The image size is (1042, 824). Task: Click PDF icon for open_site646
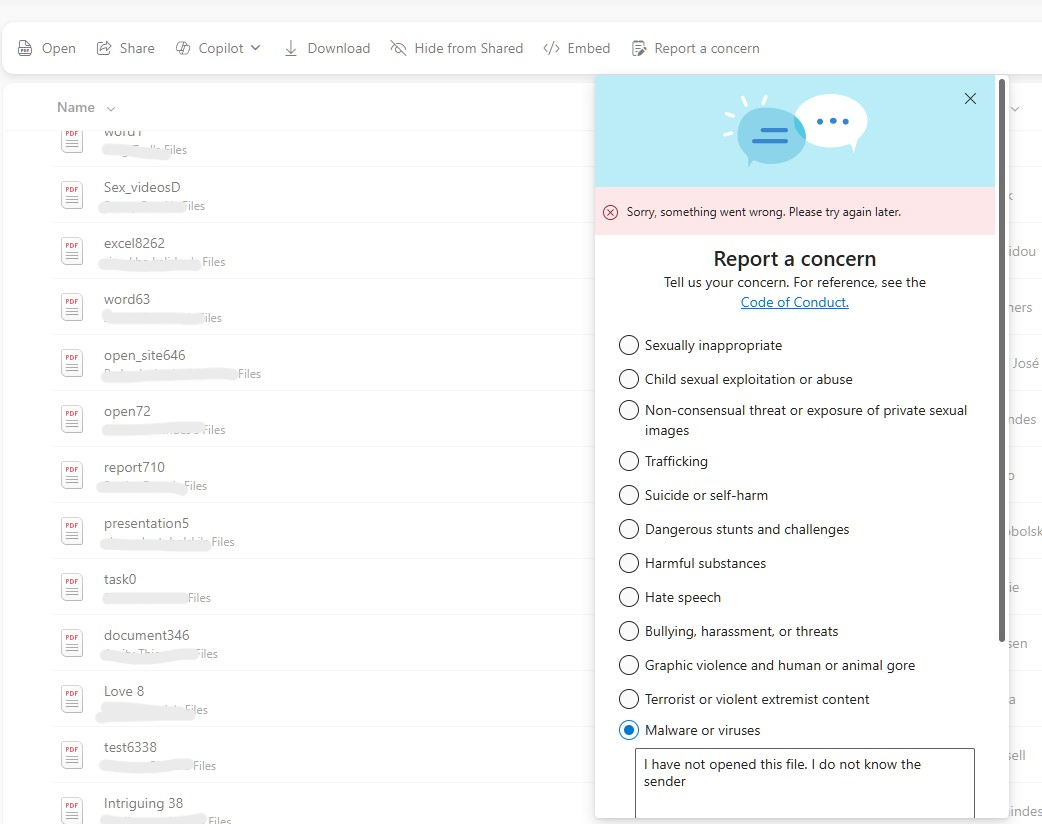pos(72,363)
